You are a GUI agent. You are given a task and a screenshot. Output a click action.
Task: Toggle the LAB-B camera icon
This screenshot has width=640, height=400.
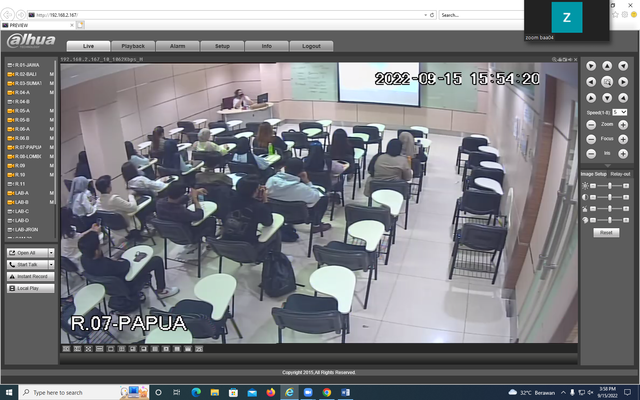point(10,202)
